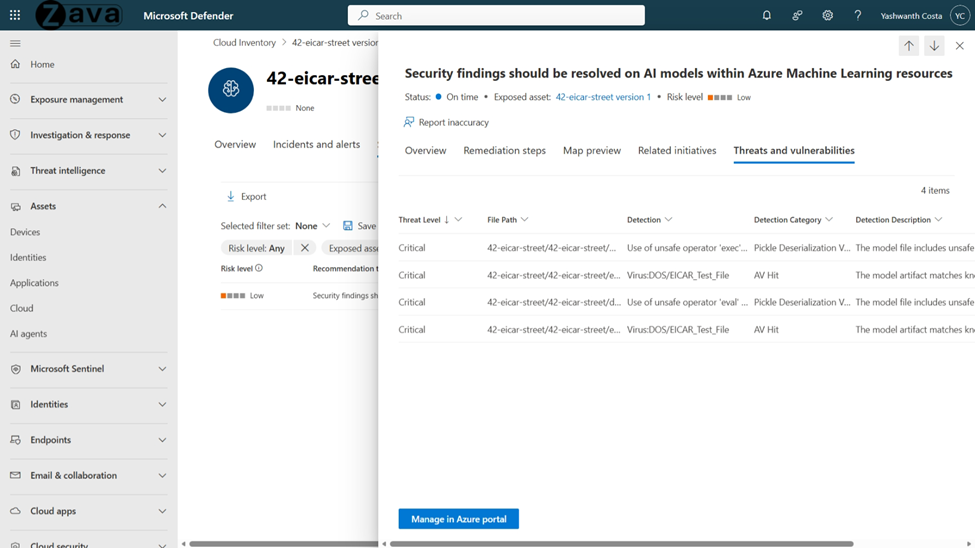Expand the Endpoints section
Image resolution: width=975 pixels, height=548 pixels.
162,440
